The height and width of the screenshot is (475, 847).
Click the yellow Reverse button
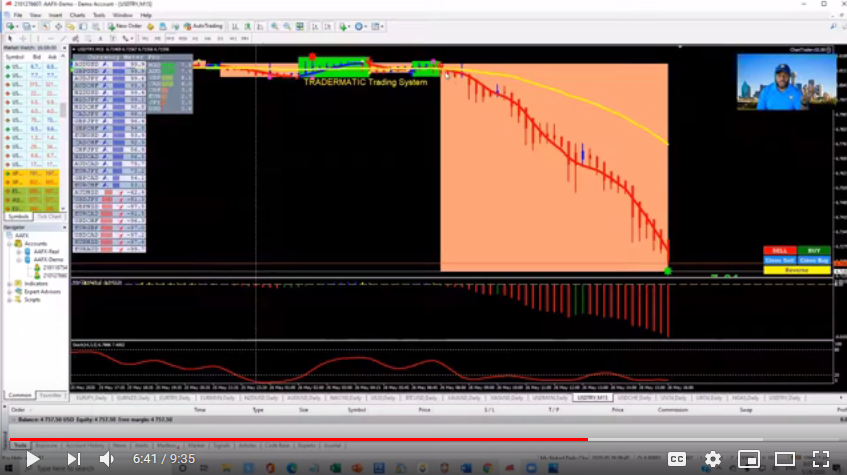point(797,270)
